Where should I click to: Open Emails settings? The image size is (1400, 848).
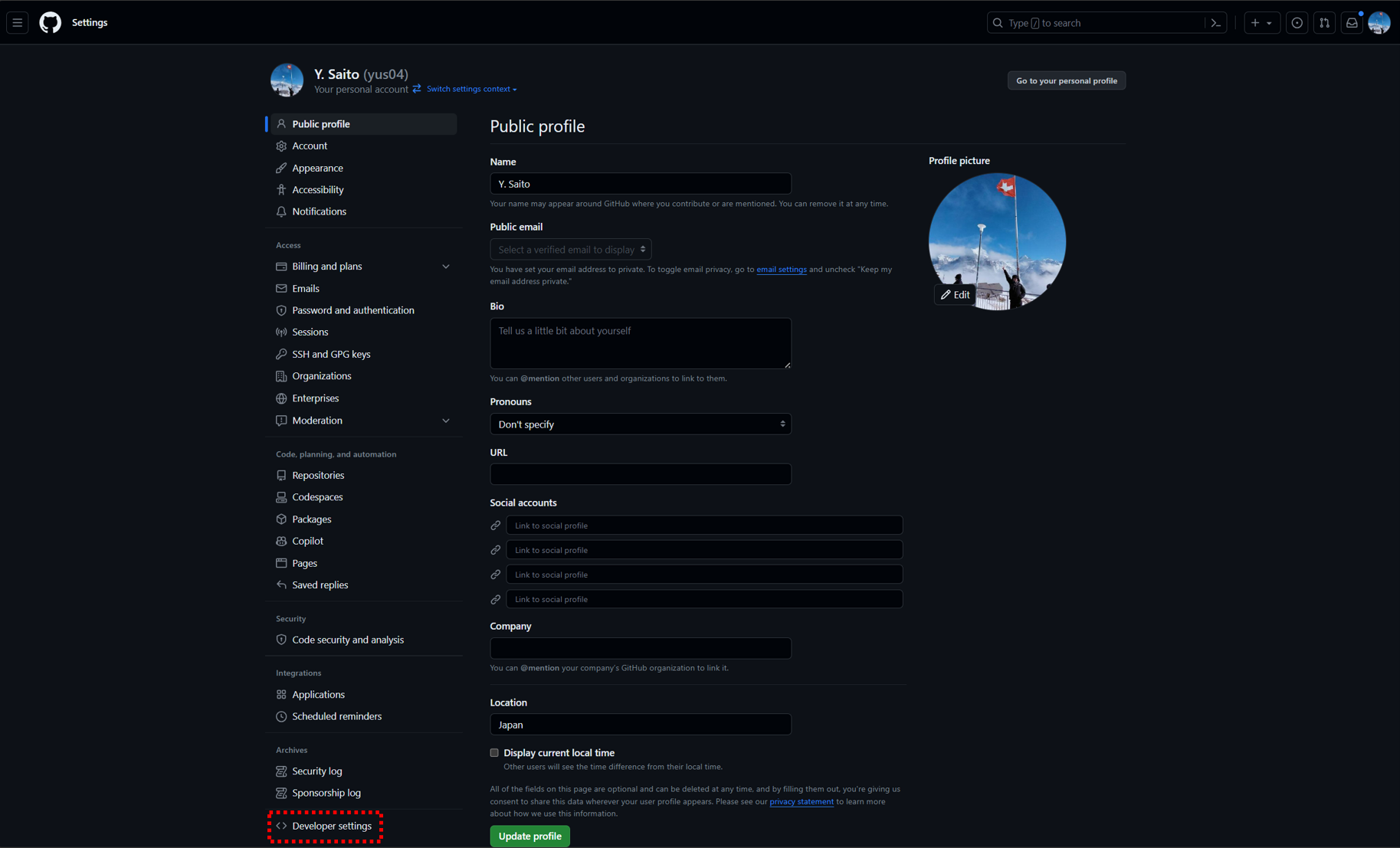(363, 289)
